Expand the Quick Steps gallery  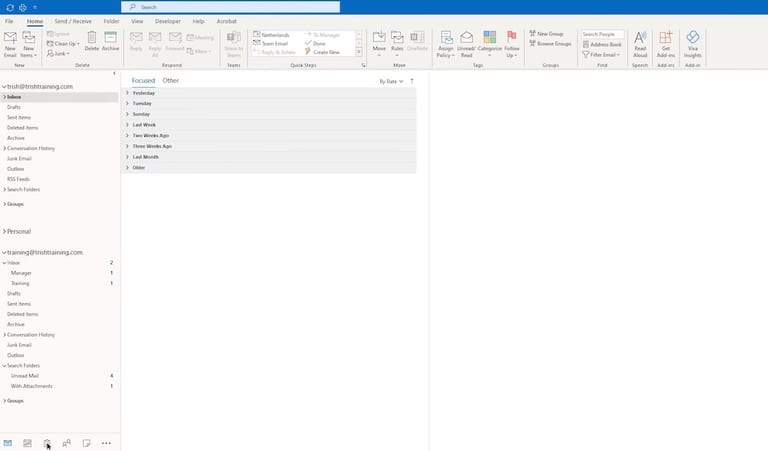point(359,52)
